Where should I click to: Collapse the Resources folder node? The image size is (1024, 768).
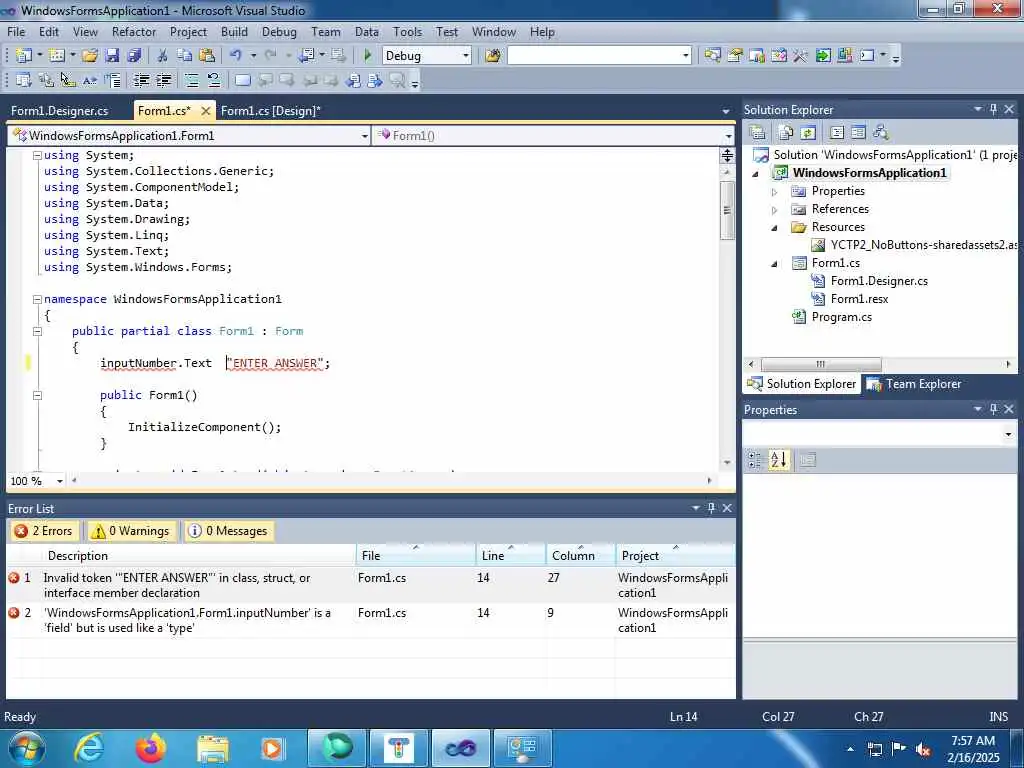coord(775,228)
